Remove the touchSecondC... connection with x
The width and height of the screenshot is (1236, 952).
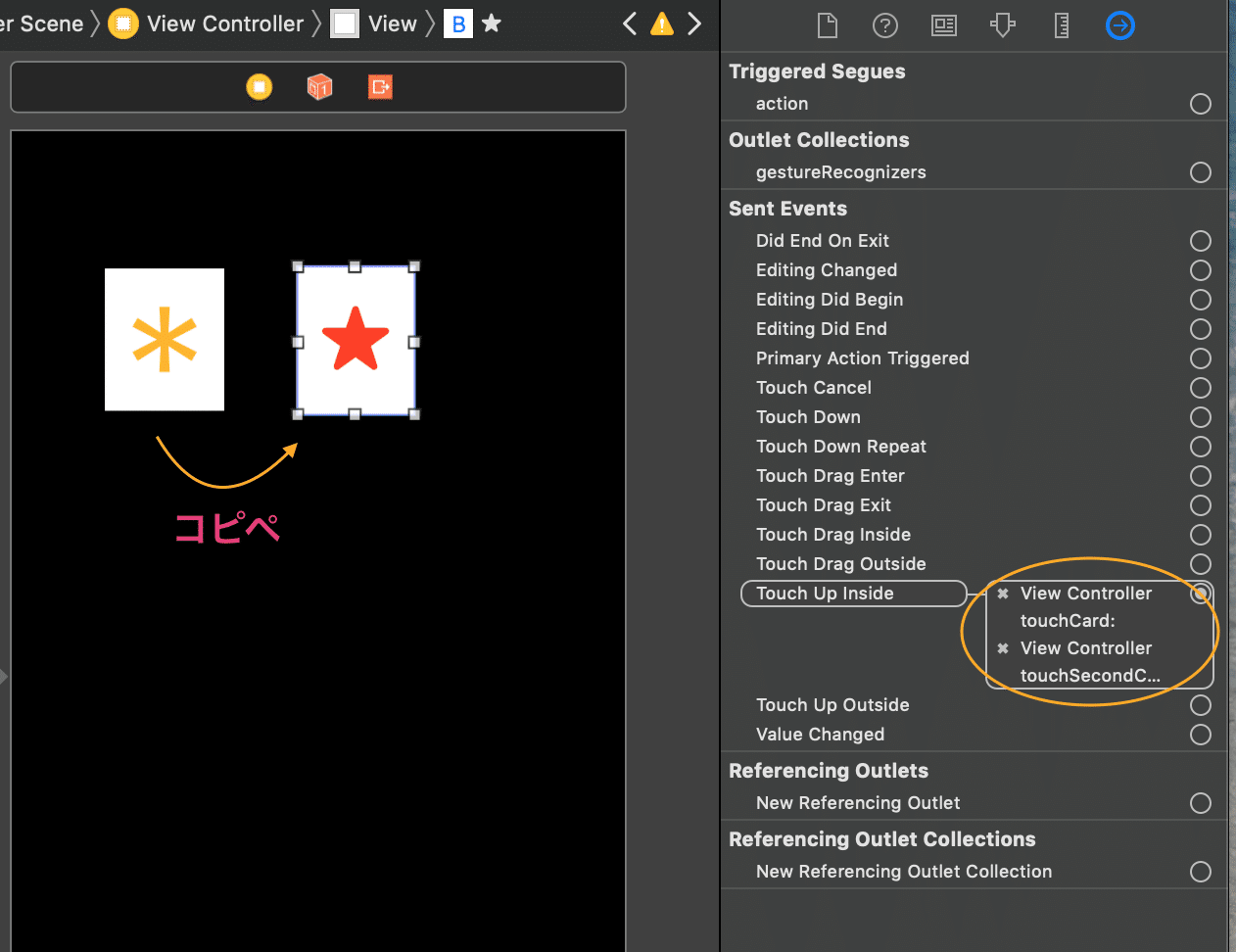1003,648
